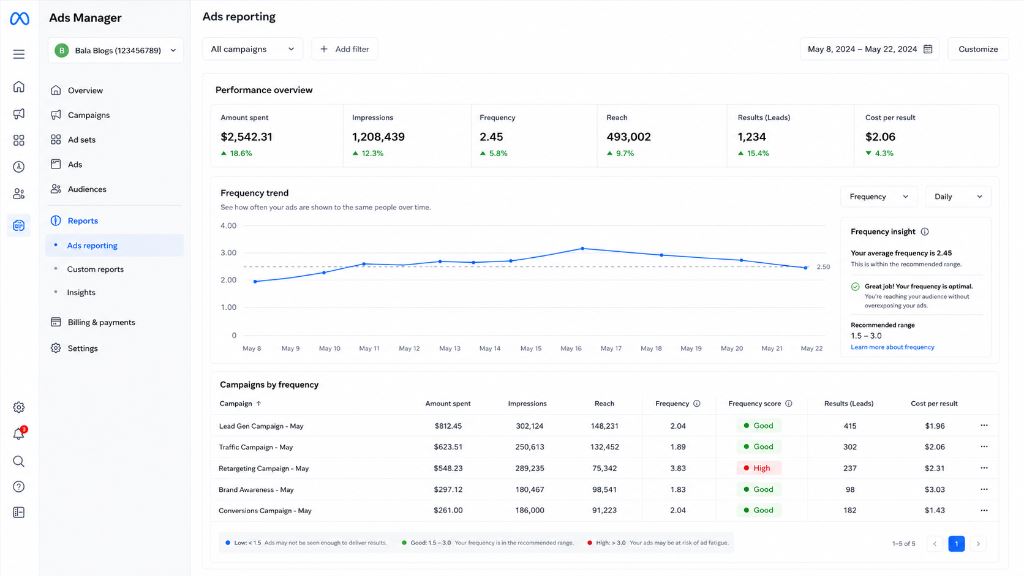
Task: Open the Daily interval dropdown
Action: [958, 197]
